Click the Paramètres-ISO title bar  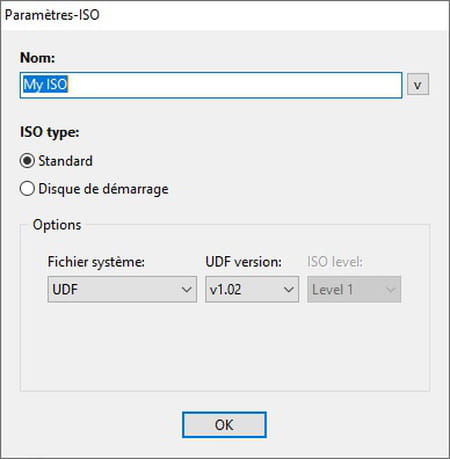225,15
